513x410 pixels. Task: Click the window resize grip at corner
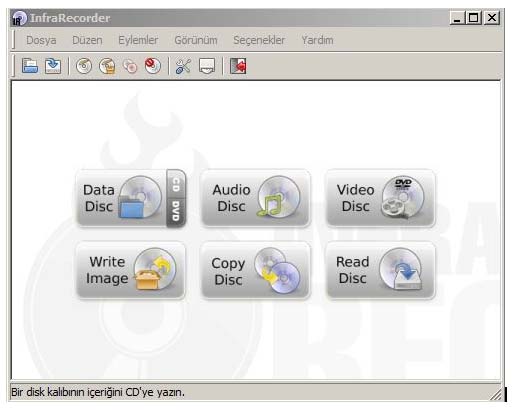[x=496, y=395]
